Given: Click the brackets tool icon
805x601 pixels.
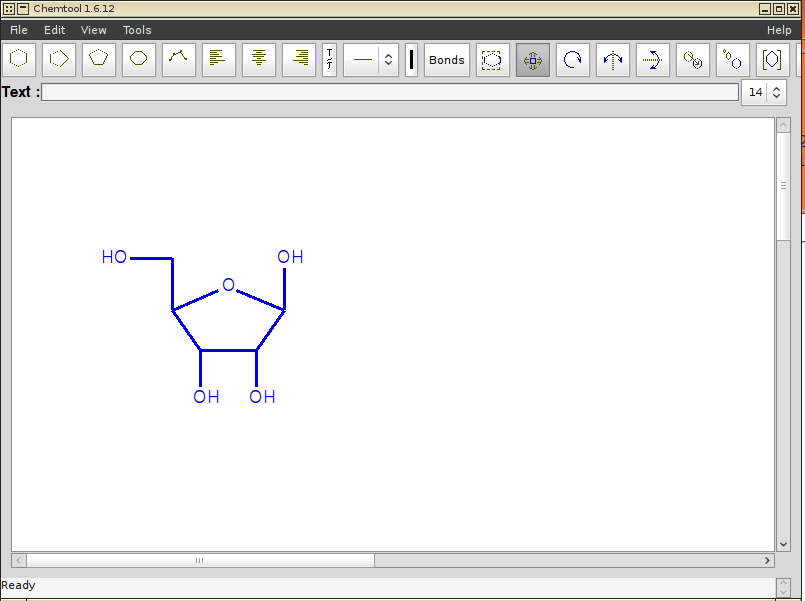Looking at the screenshot, I should (772, 60).
